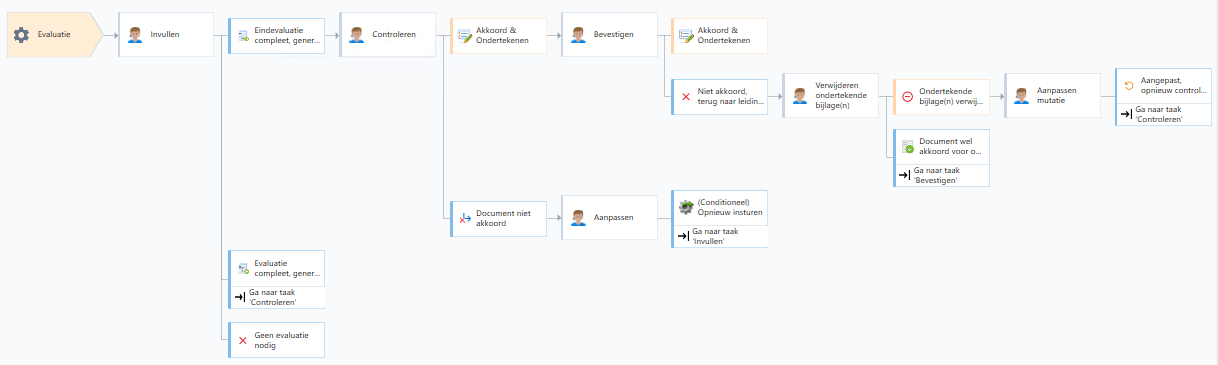Image resolution: width=1218 pixels, height=365 pixels.
Task: Click gear icon of '(Conditioneel) Opnieuw insturen'
Action: click(x=686, y=207)
